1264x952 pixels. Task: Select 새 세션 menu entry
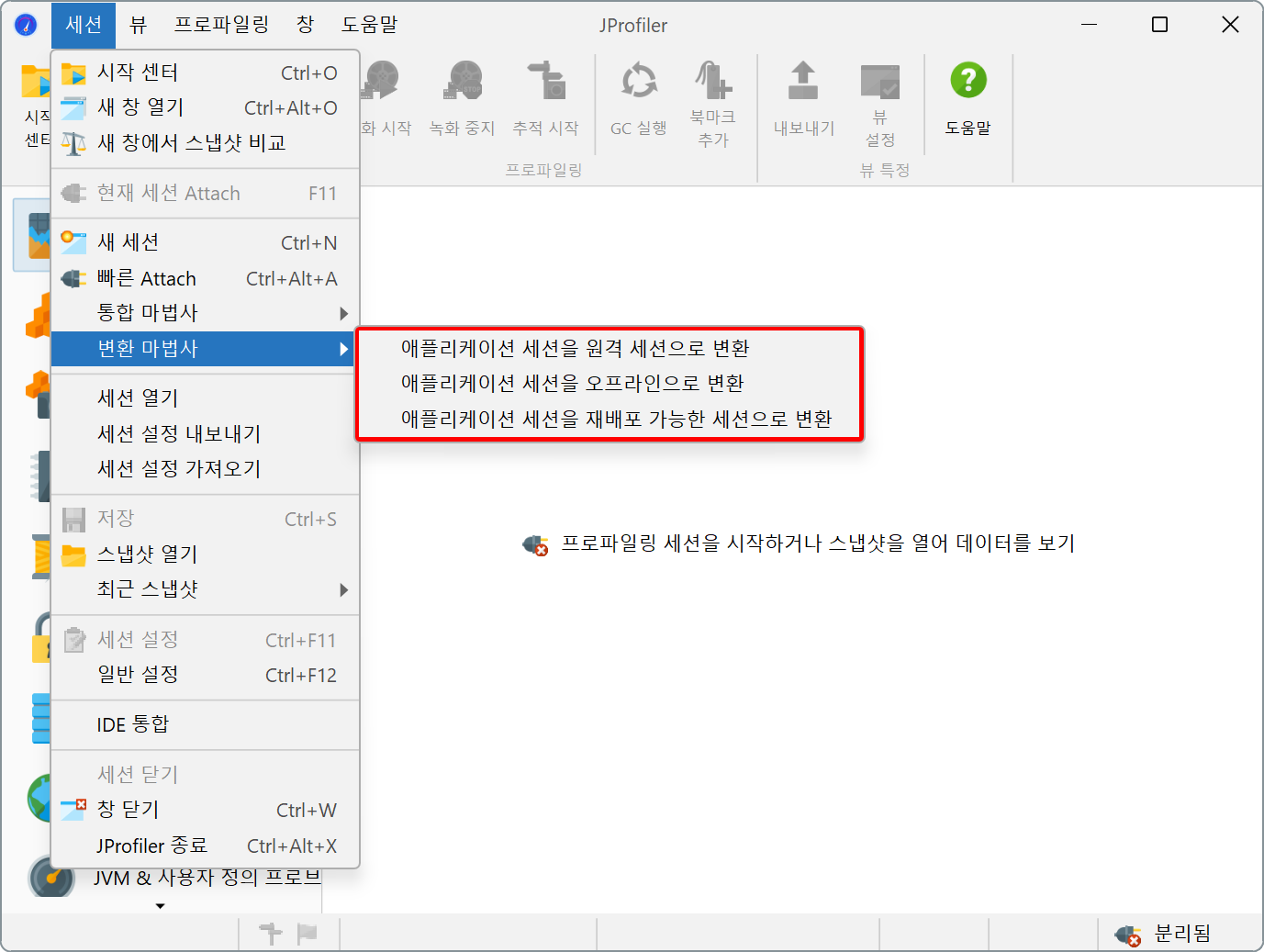point(205,242)
